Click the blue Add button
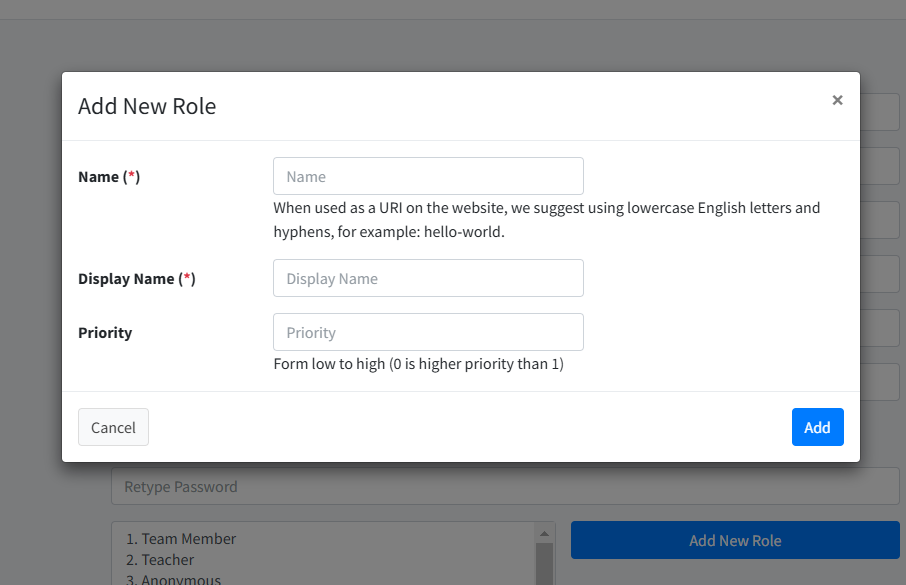906x585 pixels. [x=817, y=427]
